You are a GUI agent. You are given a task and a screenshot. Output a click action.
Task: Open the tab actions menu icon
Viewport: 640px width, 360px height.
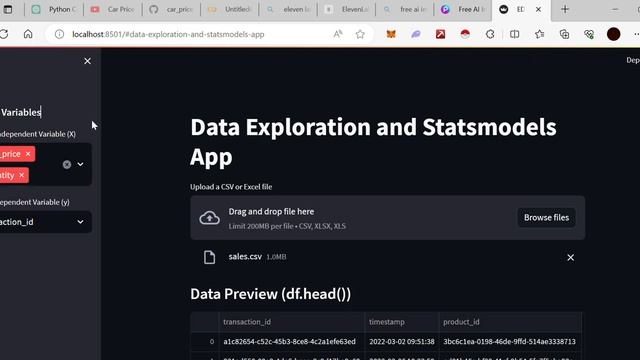tap(8, 9)
